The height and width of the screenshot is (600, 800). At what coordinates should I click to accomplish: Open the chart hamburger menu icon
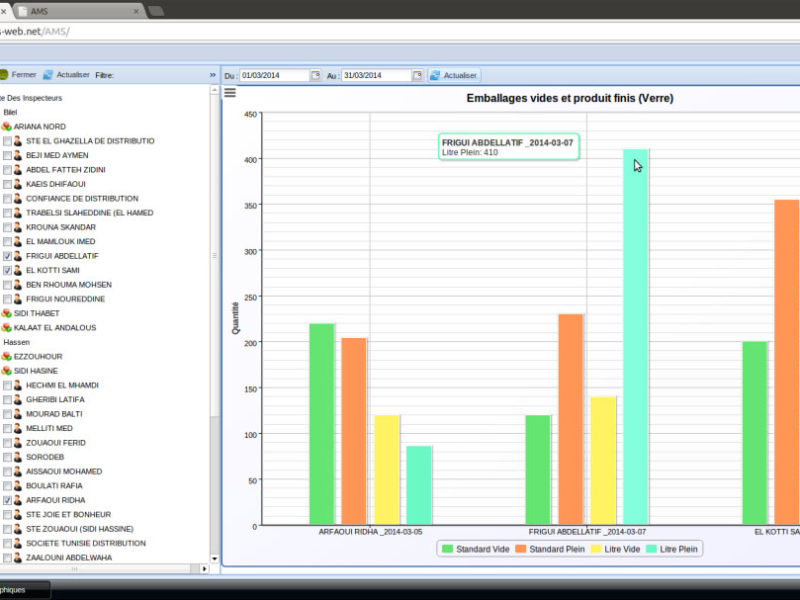[230, 93]
